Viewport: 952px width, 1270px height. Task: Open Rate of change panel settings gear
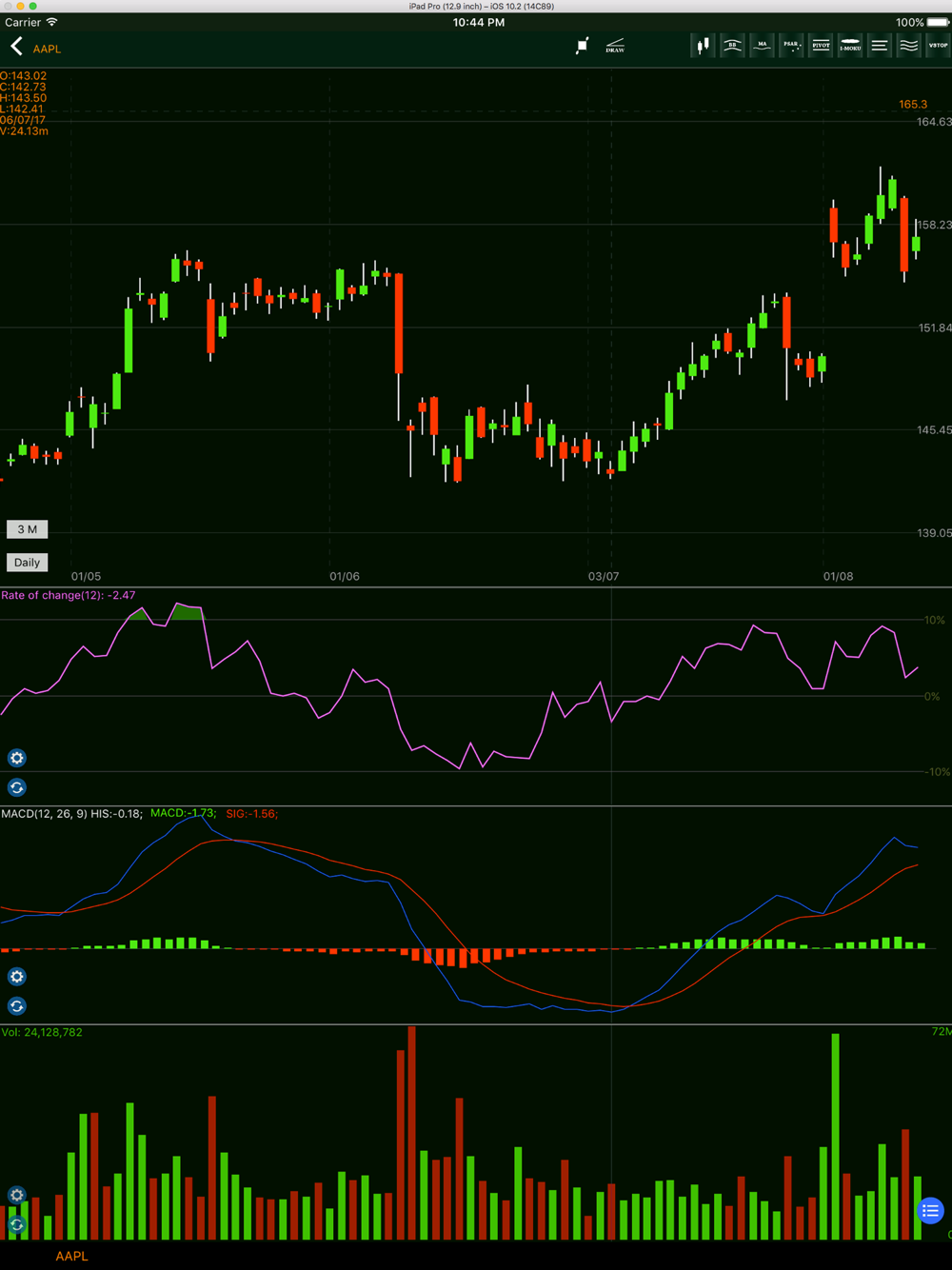pyautogui.click(x=17, y=758)
